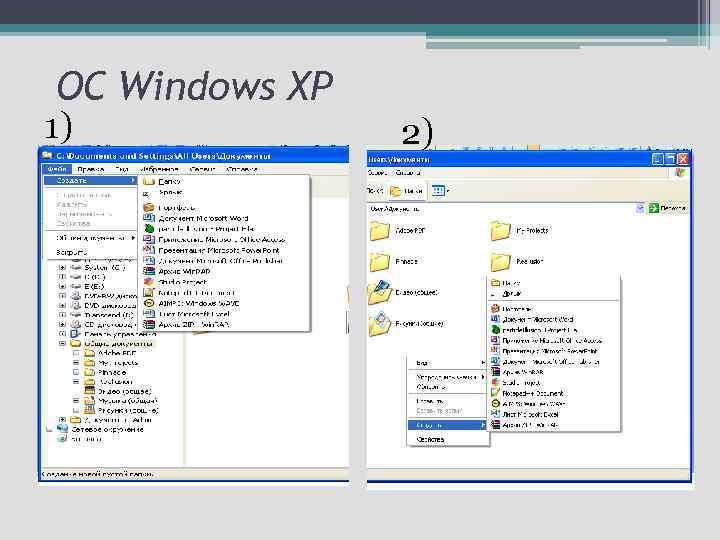Choose Папку folder icon in File menu's Create submenu
The width and height of the screenshot is (720, 540).
pyautogui.click(x=149, y=181)
